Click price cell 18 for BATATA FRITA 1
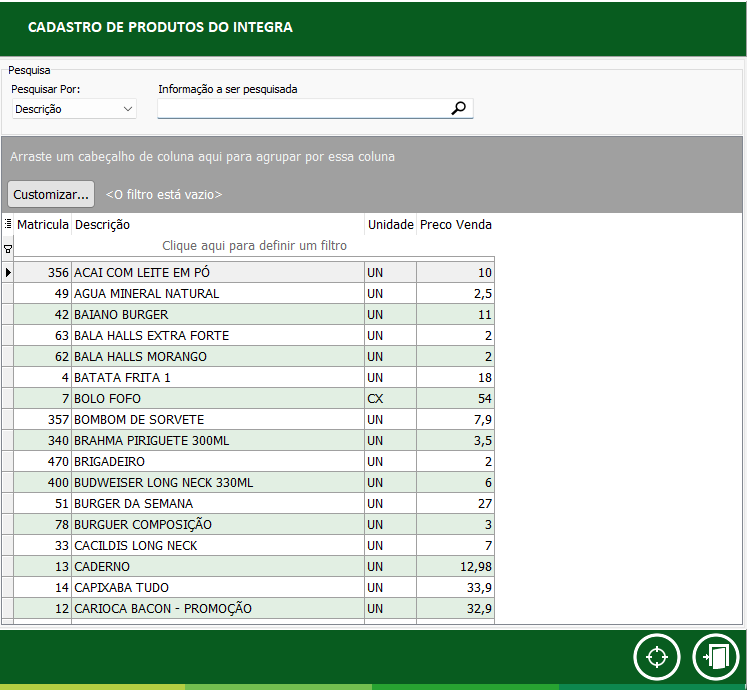This screenshot has height=690, width=747. [x=455, y=377]
